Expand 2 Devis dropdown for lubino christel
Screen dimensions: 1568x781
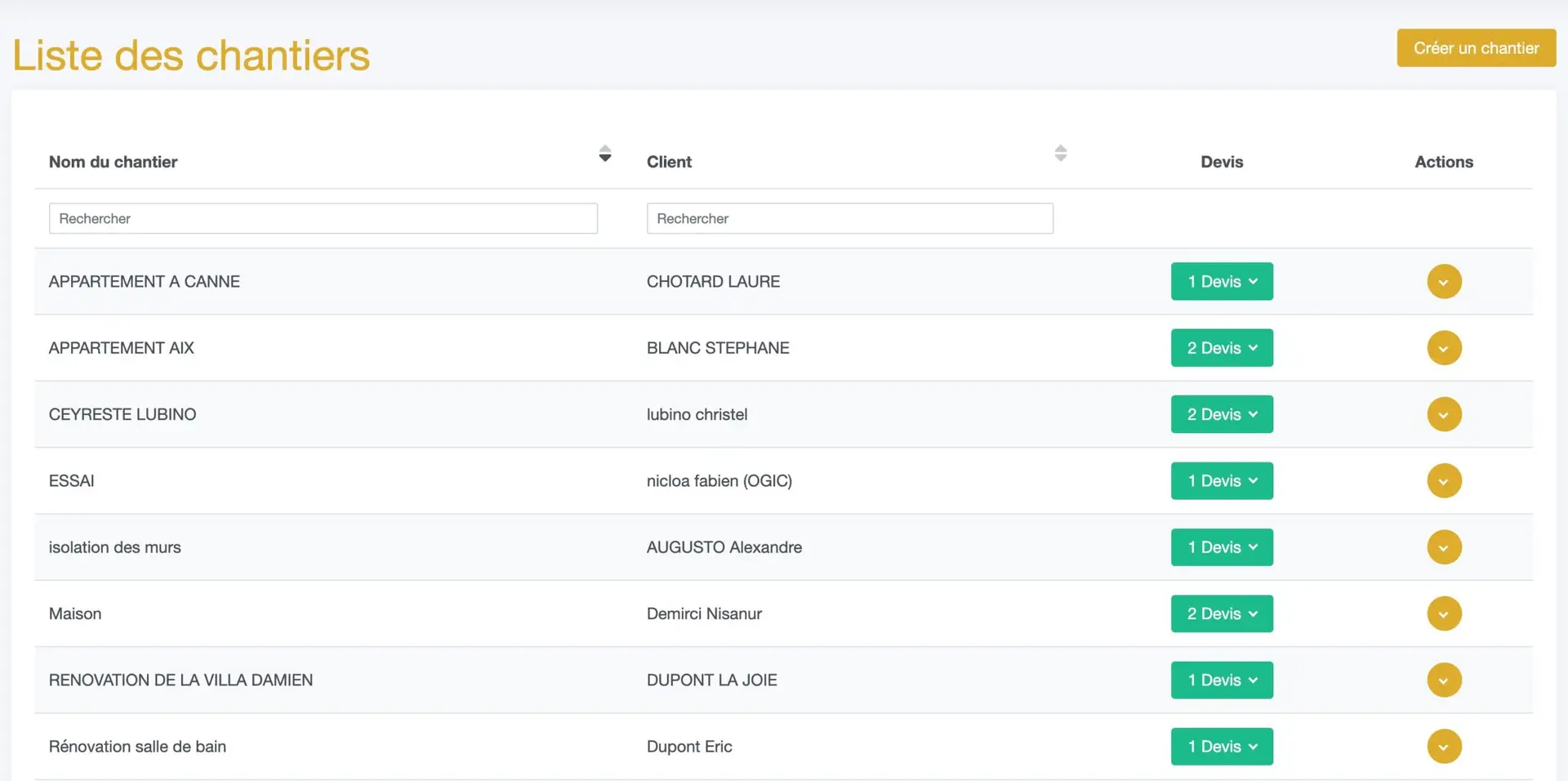coord(1222,414)
